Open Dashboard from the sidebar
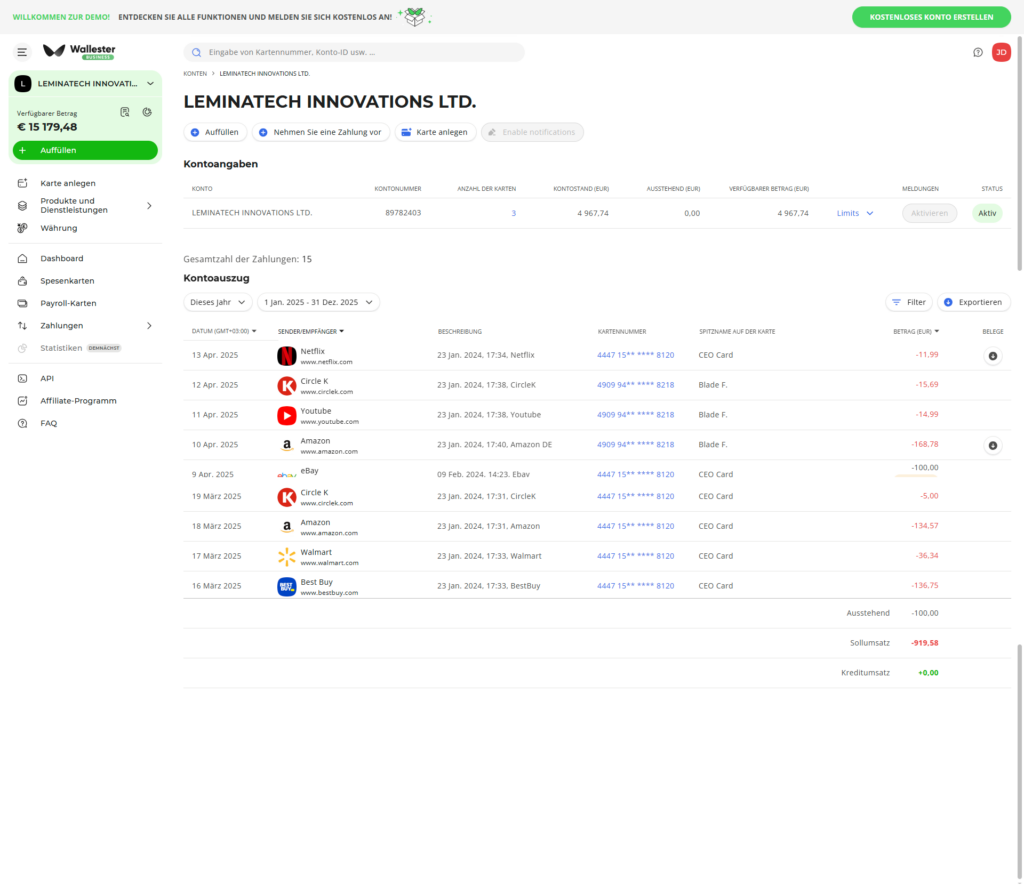1024x887 pixels. [x=62, y=258]
